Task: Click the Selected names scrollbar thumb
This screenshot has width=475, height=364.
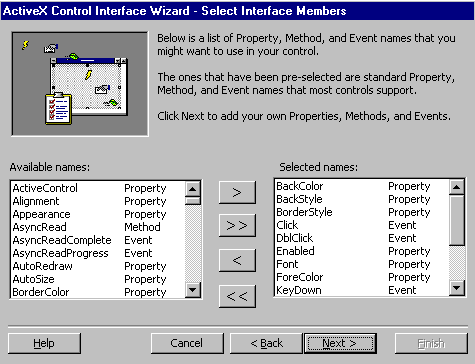Action: tap(457, 220)
